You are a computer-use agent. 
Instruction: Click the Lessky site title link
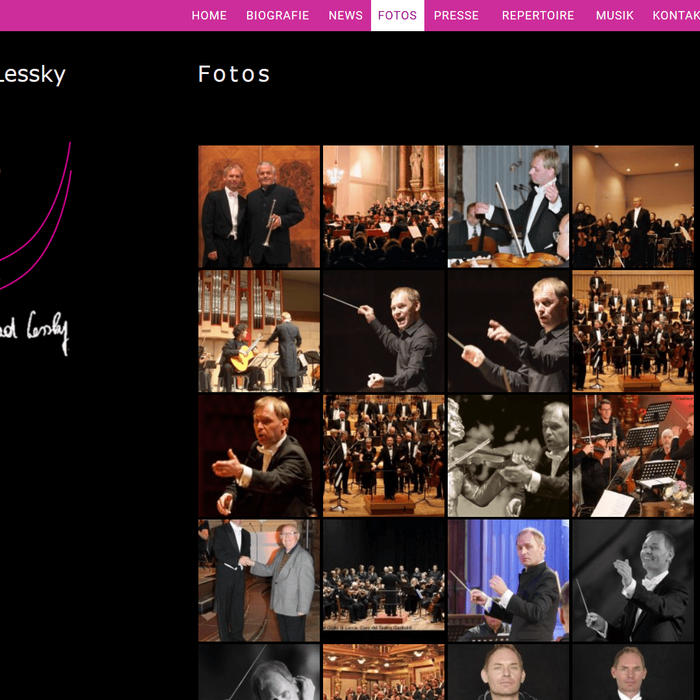(32, 74)
